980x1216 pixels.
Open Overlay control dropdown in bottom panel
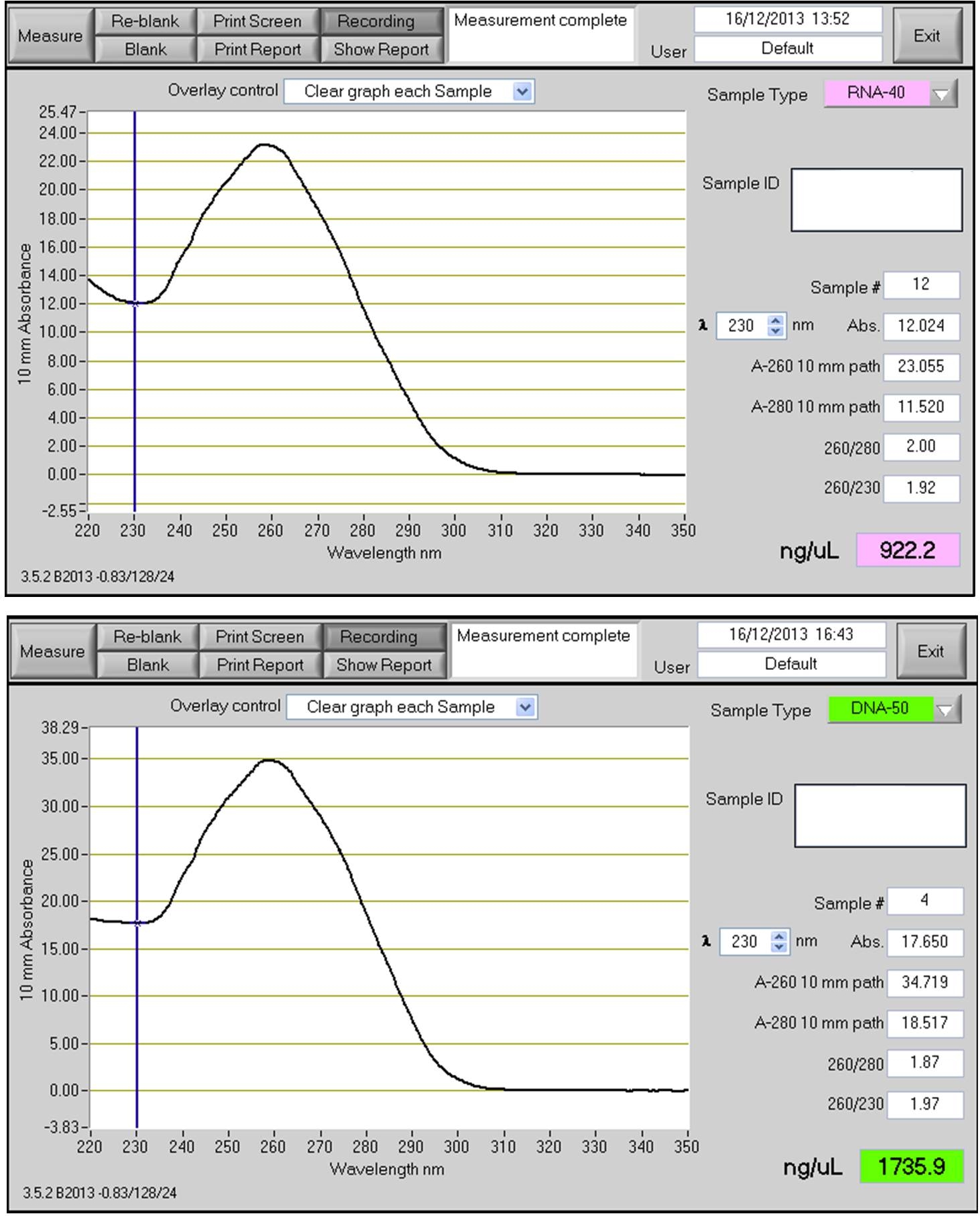click(x=525, y=707)
